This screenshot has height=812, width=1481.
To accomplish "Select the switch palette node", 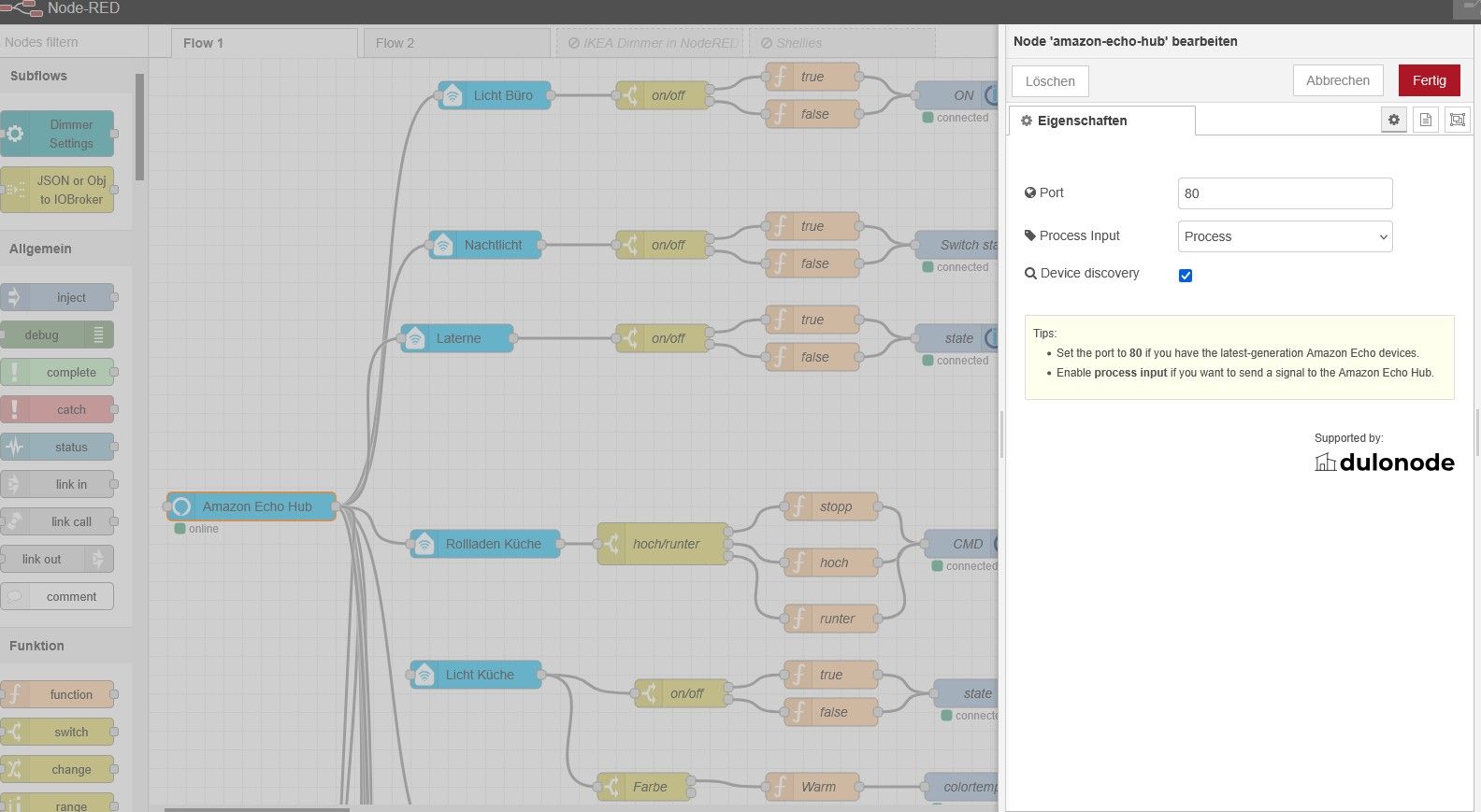I will [58, 732].
